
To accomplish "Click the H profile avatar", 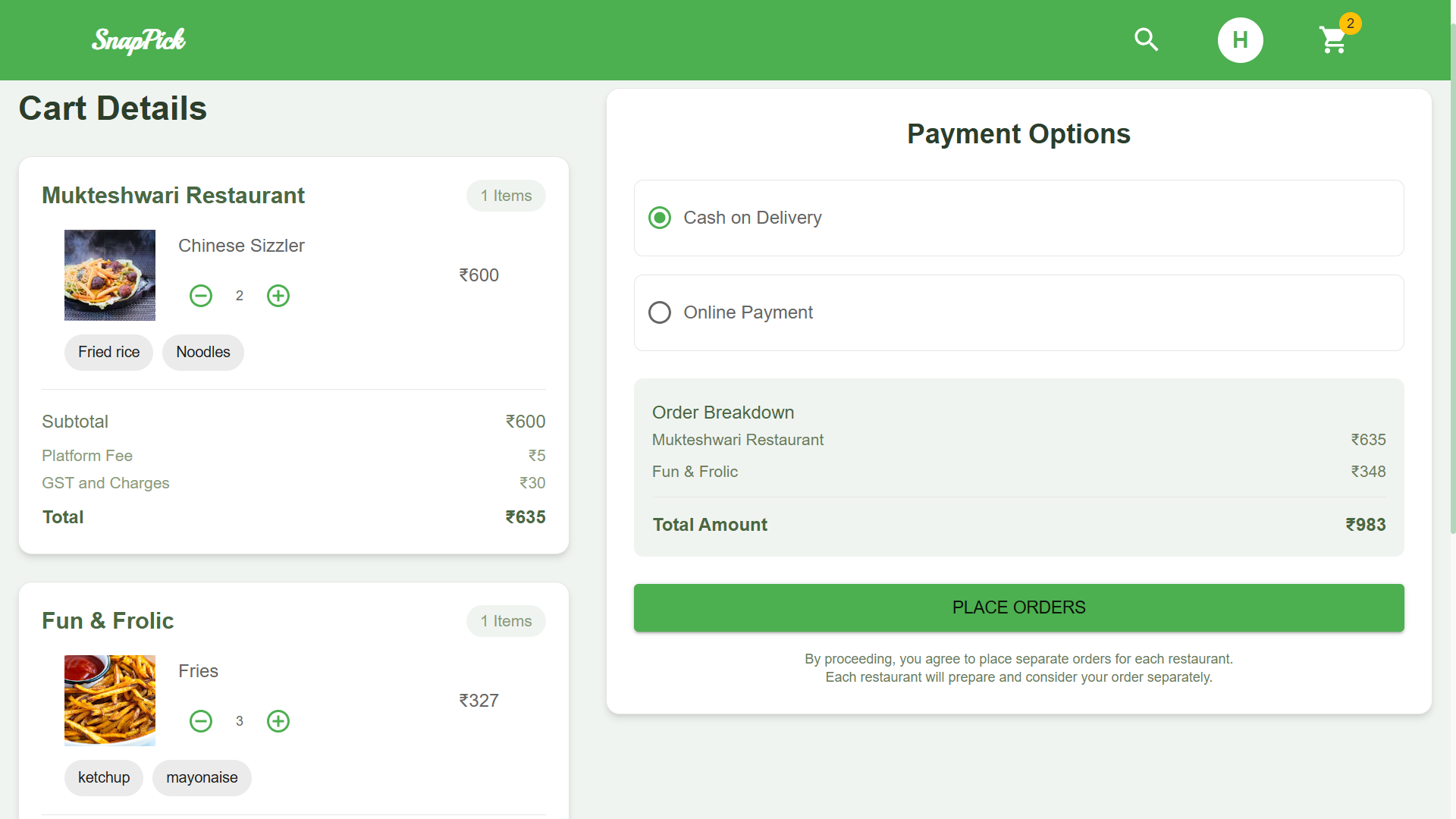I will 1240,40.
